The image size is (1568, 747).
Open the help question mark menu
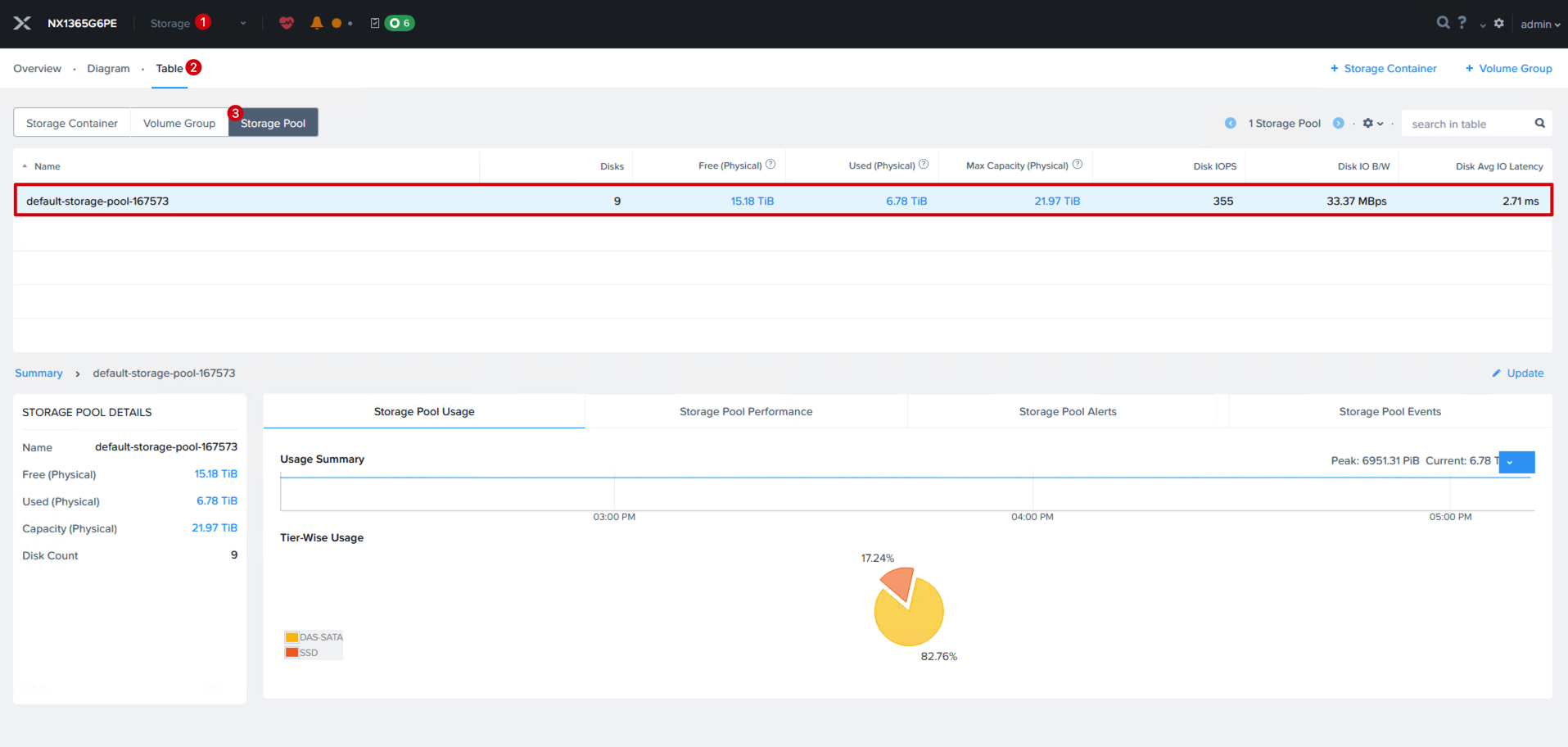tap(1462, 22)
